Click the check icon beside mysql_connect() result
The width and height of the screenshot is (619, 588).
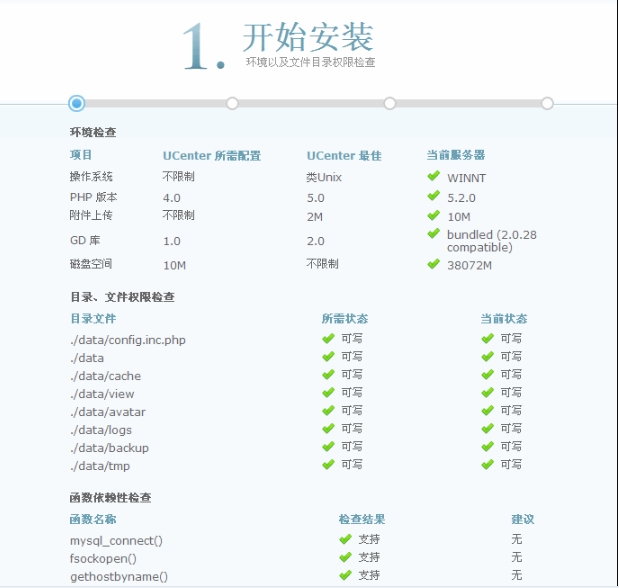pos(345,539)
